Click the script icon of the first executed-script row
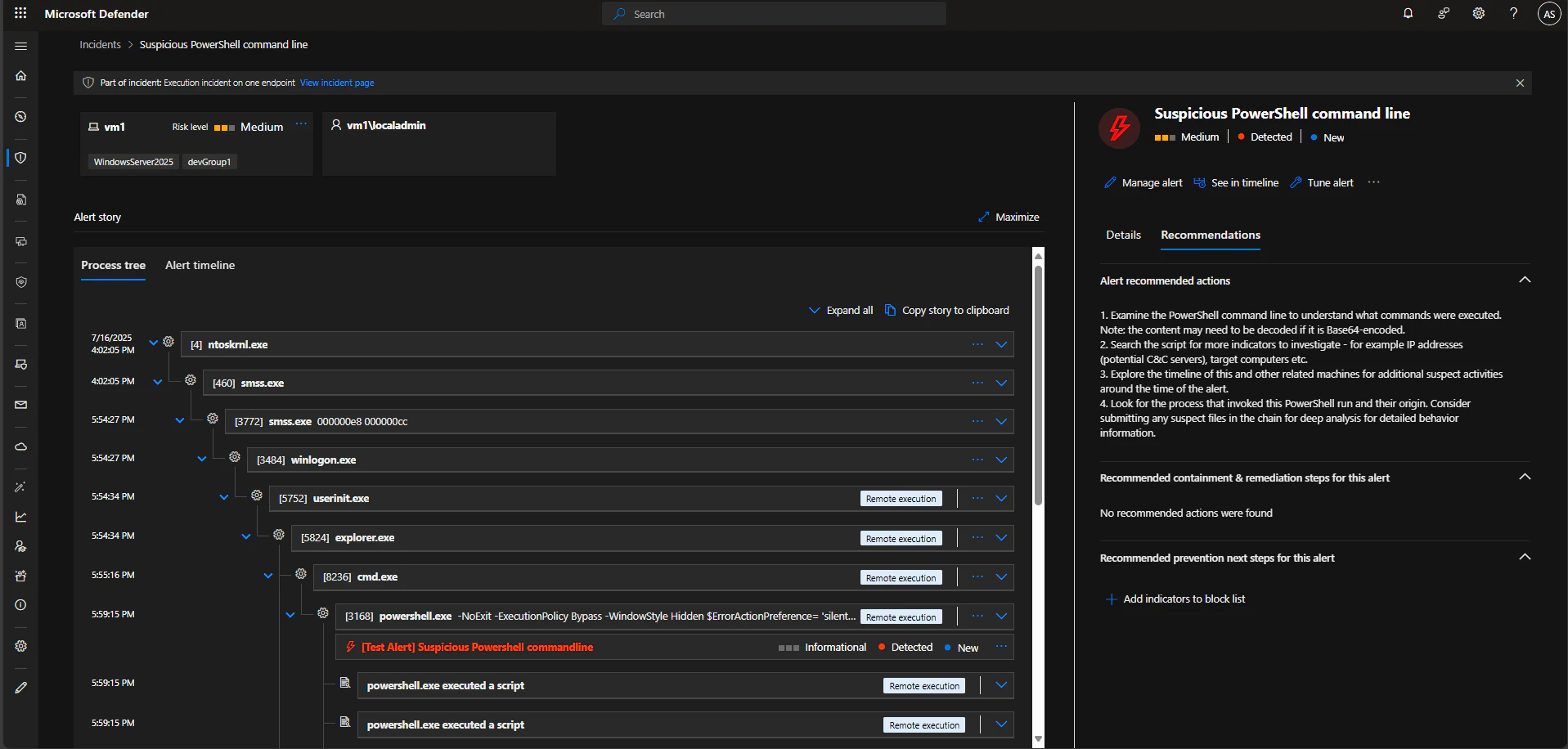The height and width of the screenshot is (749, 1568). [345, 683]
